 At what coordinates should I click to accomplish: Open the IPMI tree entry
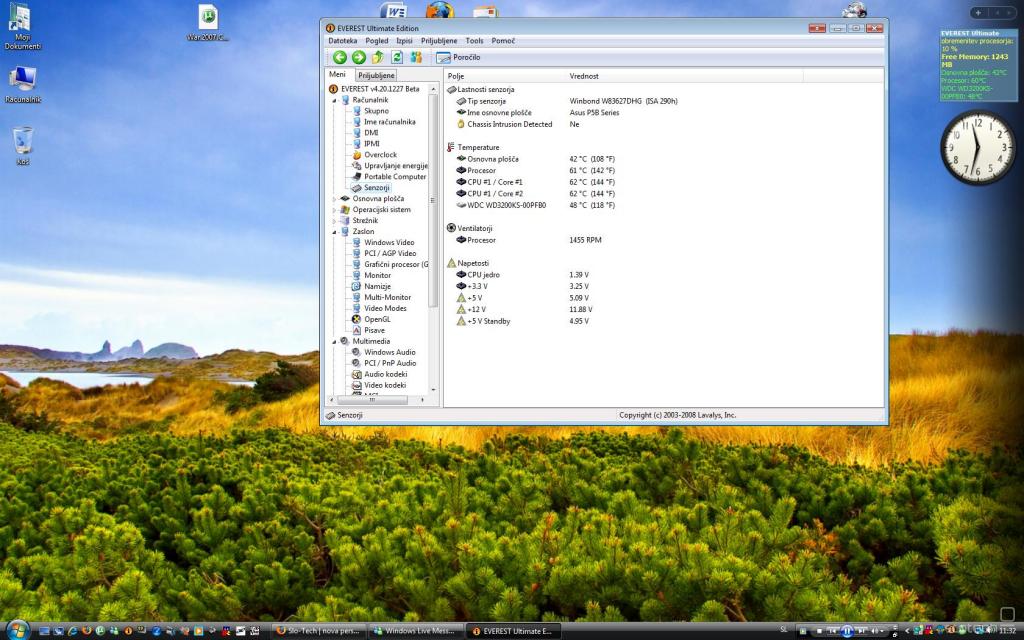[x=366, y=144]
